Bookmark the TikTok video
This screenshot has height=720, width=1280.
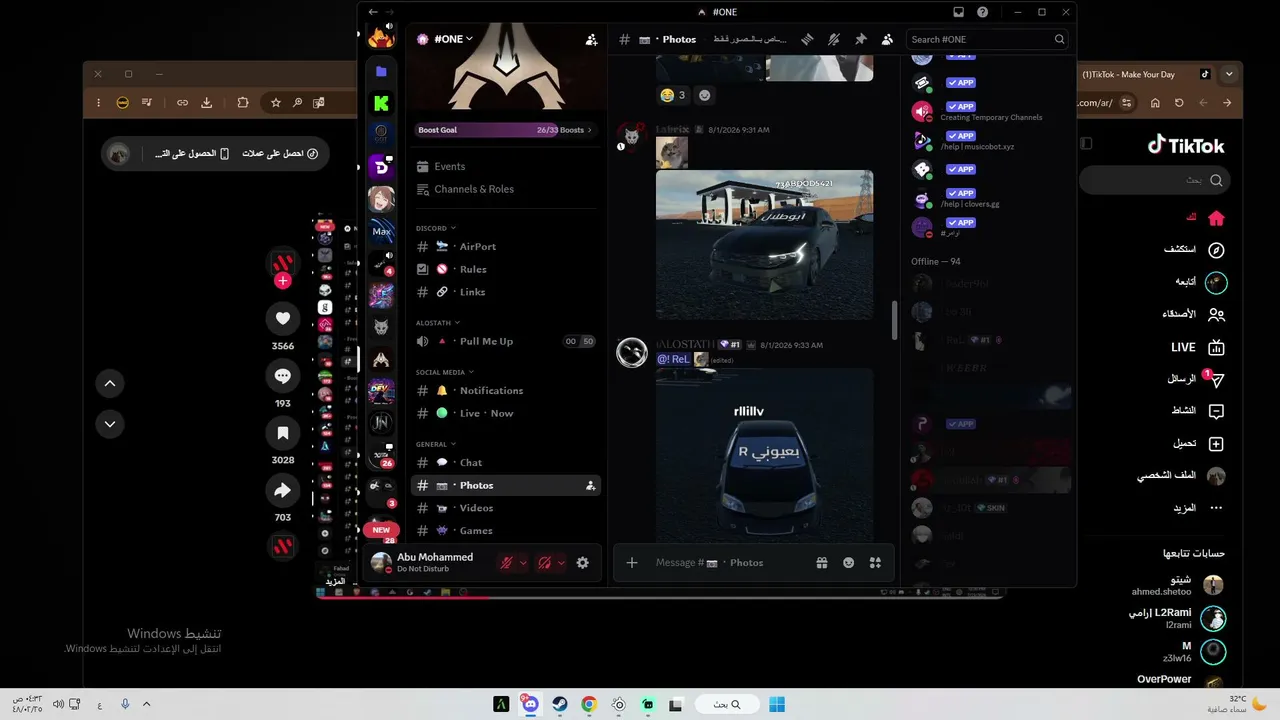point(283,433)
